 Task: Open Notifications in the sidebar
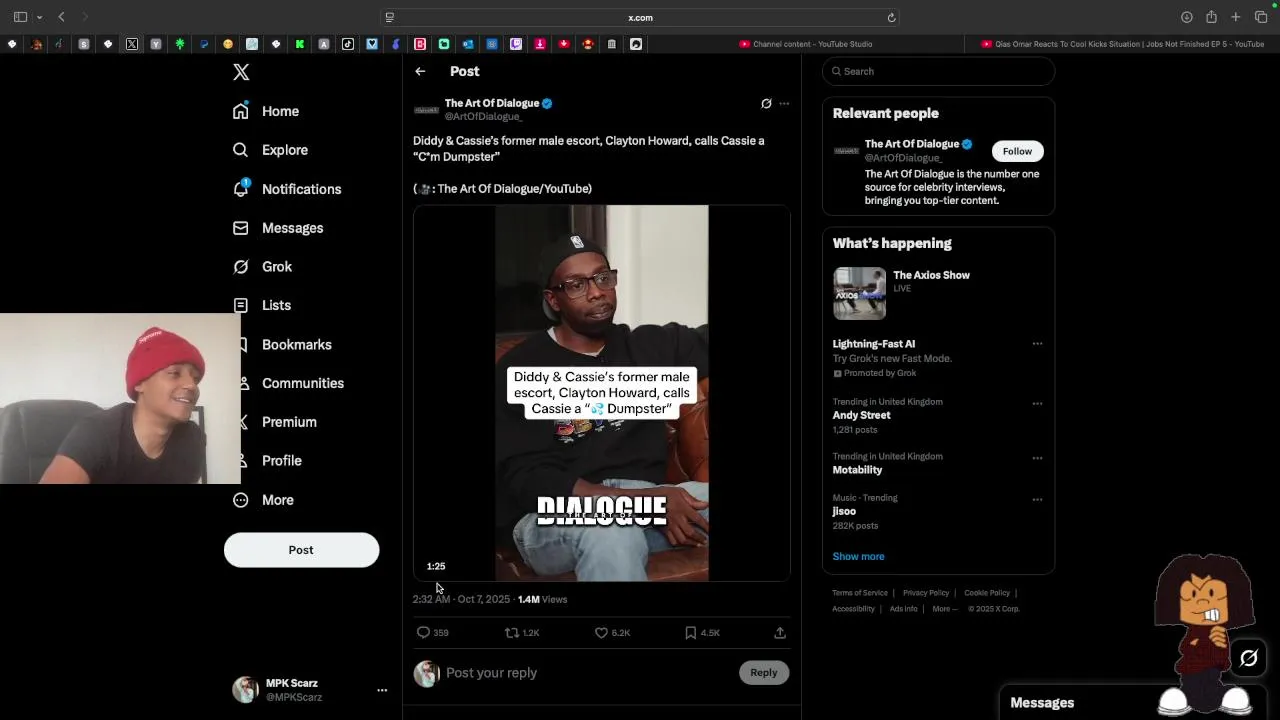pyautogui.click(x=287, y=189)
